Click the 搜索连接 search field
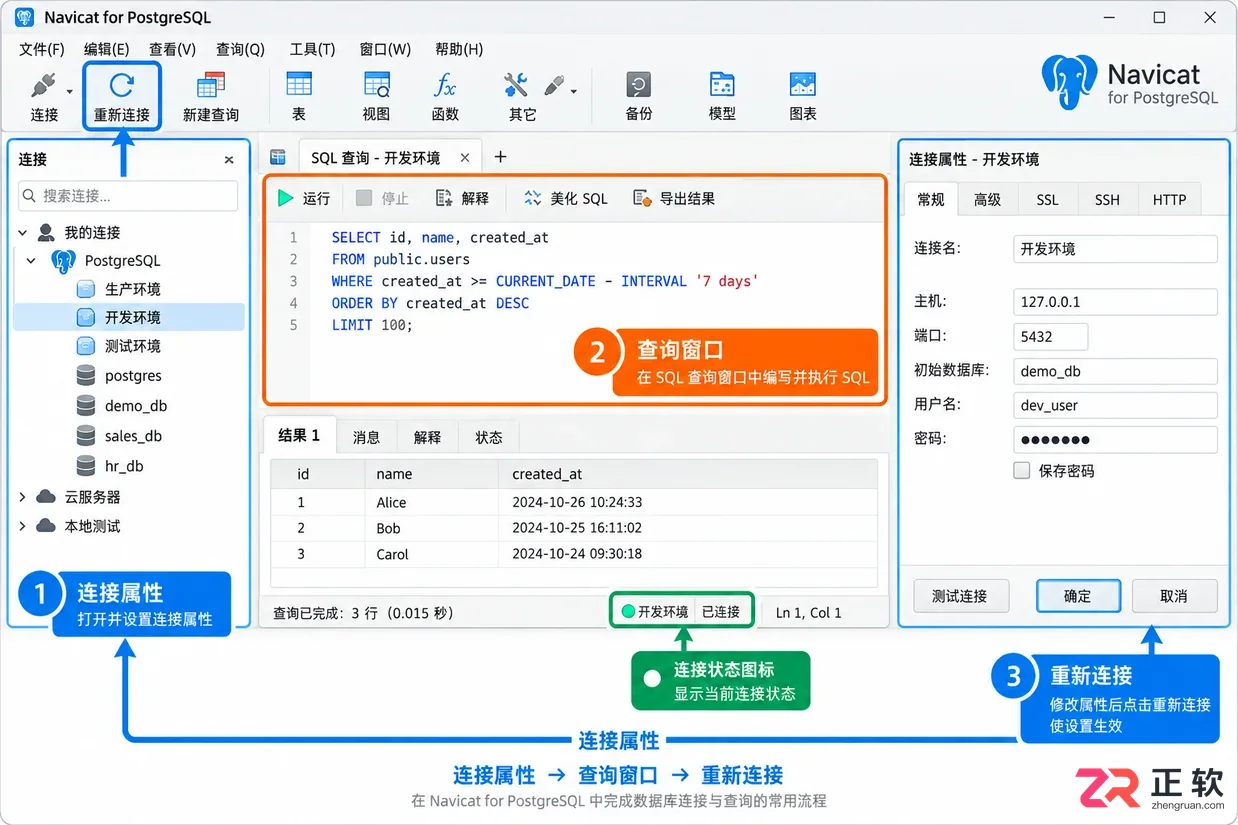Screen dimensions: 1238x825 pos(127,196)
